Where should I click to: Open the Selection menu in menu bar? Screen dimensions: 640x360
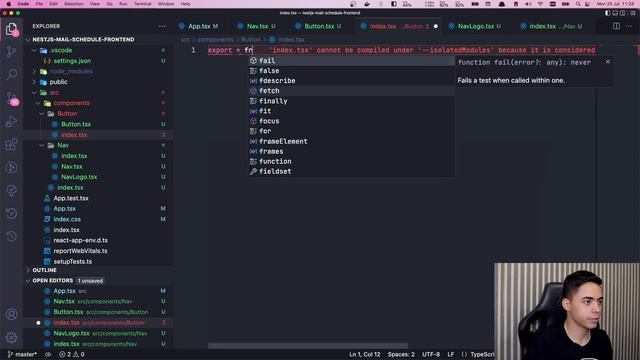pyautogui.click(x=73, y=4)
